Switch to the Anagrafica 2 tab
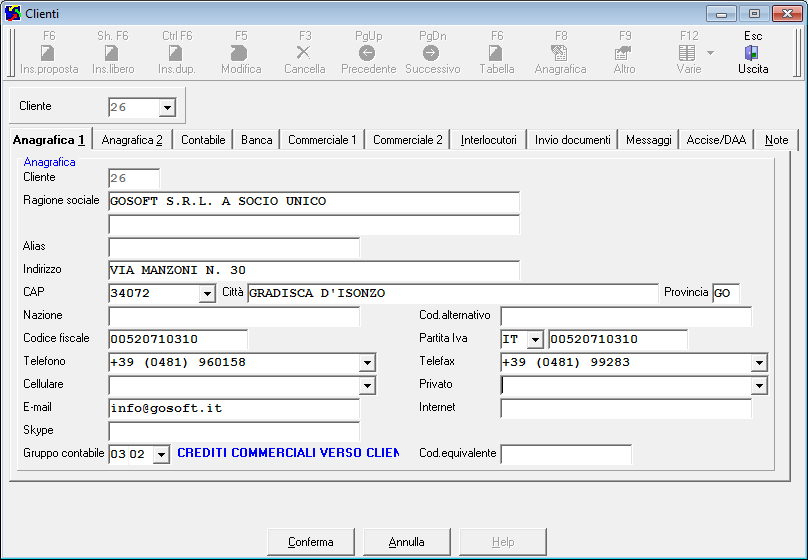 [132, 140]
